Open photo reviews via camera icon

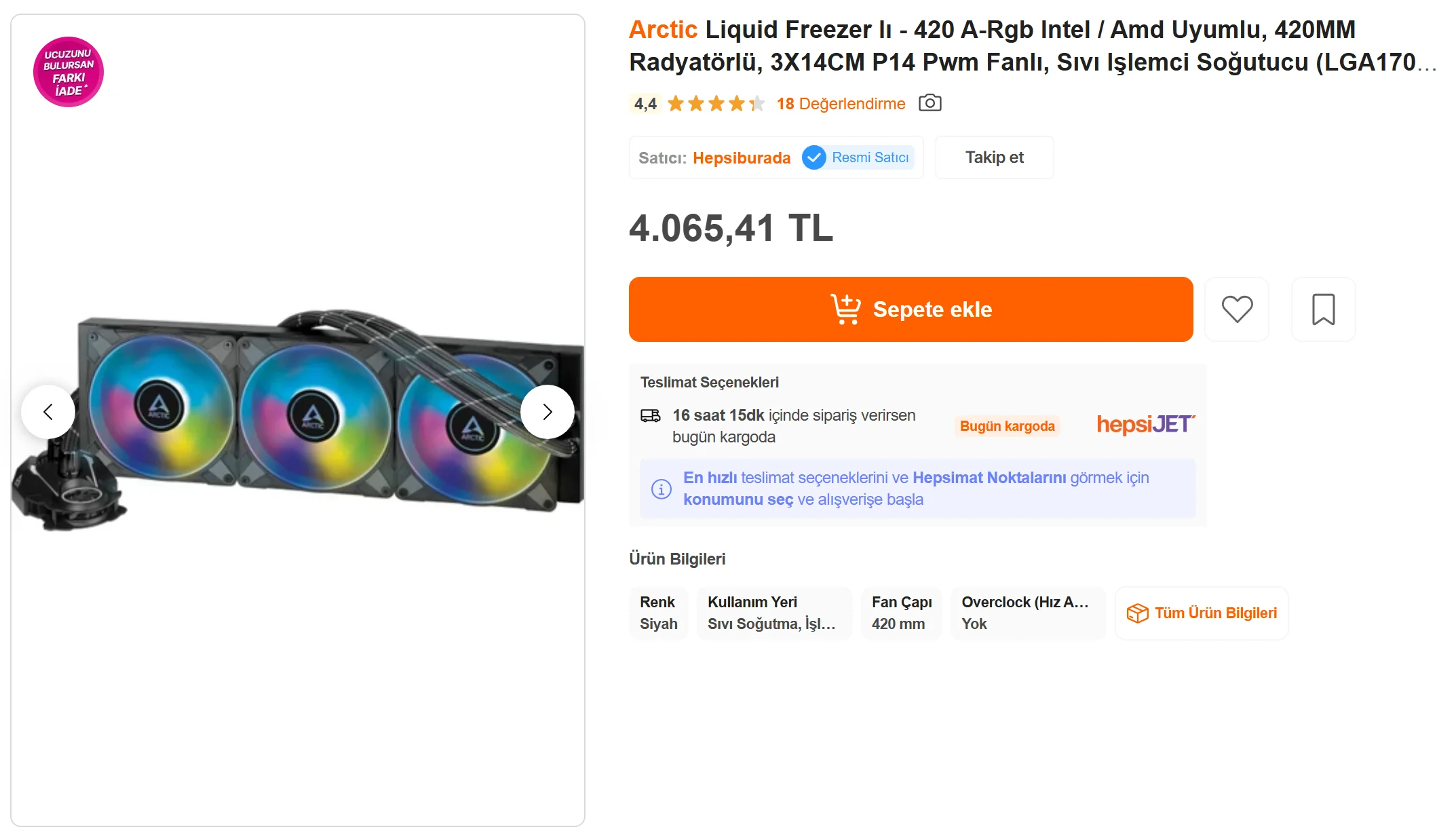930,103
